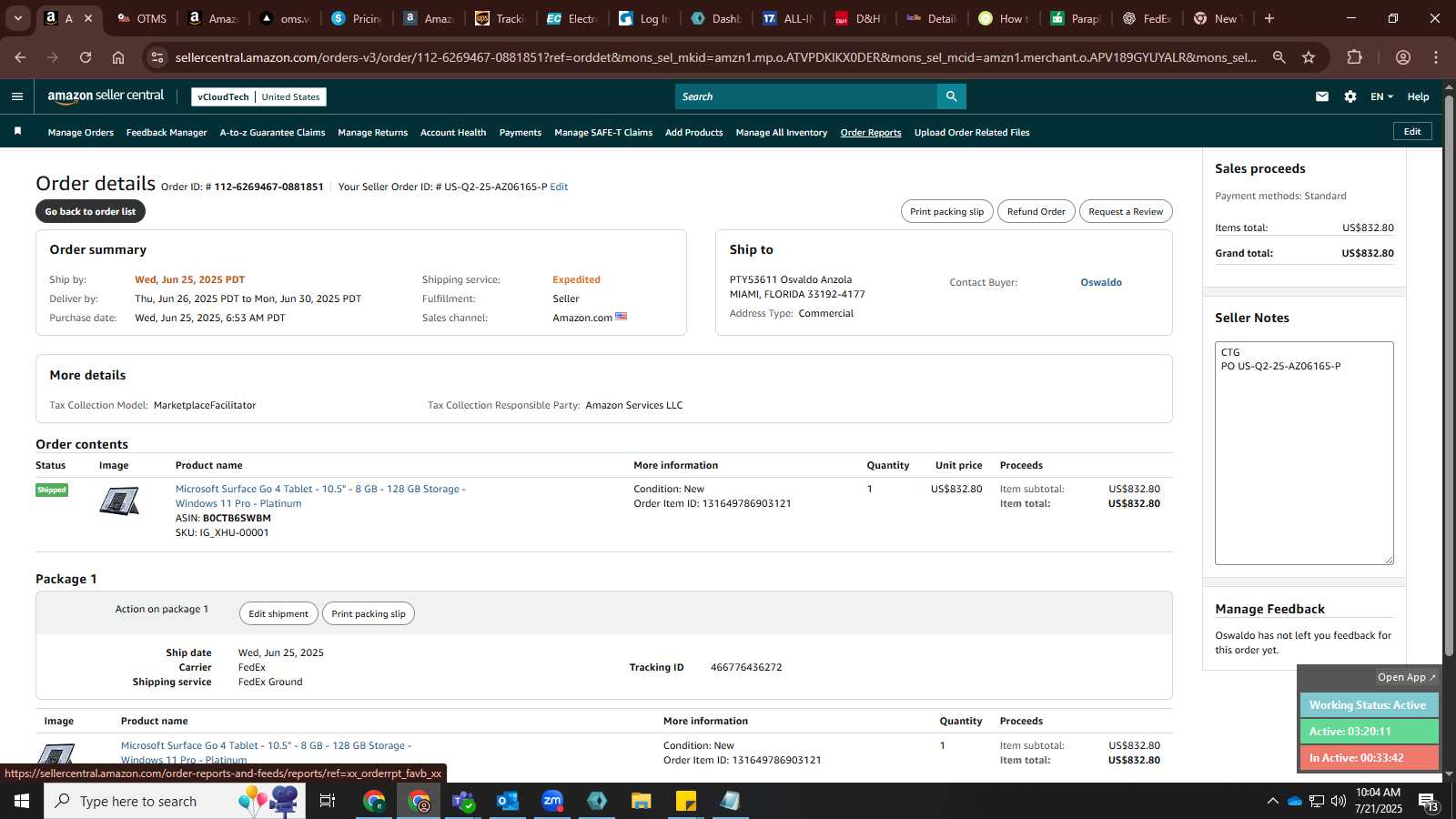Click the Surface tablet product thumbnail
Screen dimensions: 1456x819
pos(119,501)
